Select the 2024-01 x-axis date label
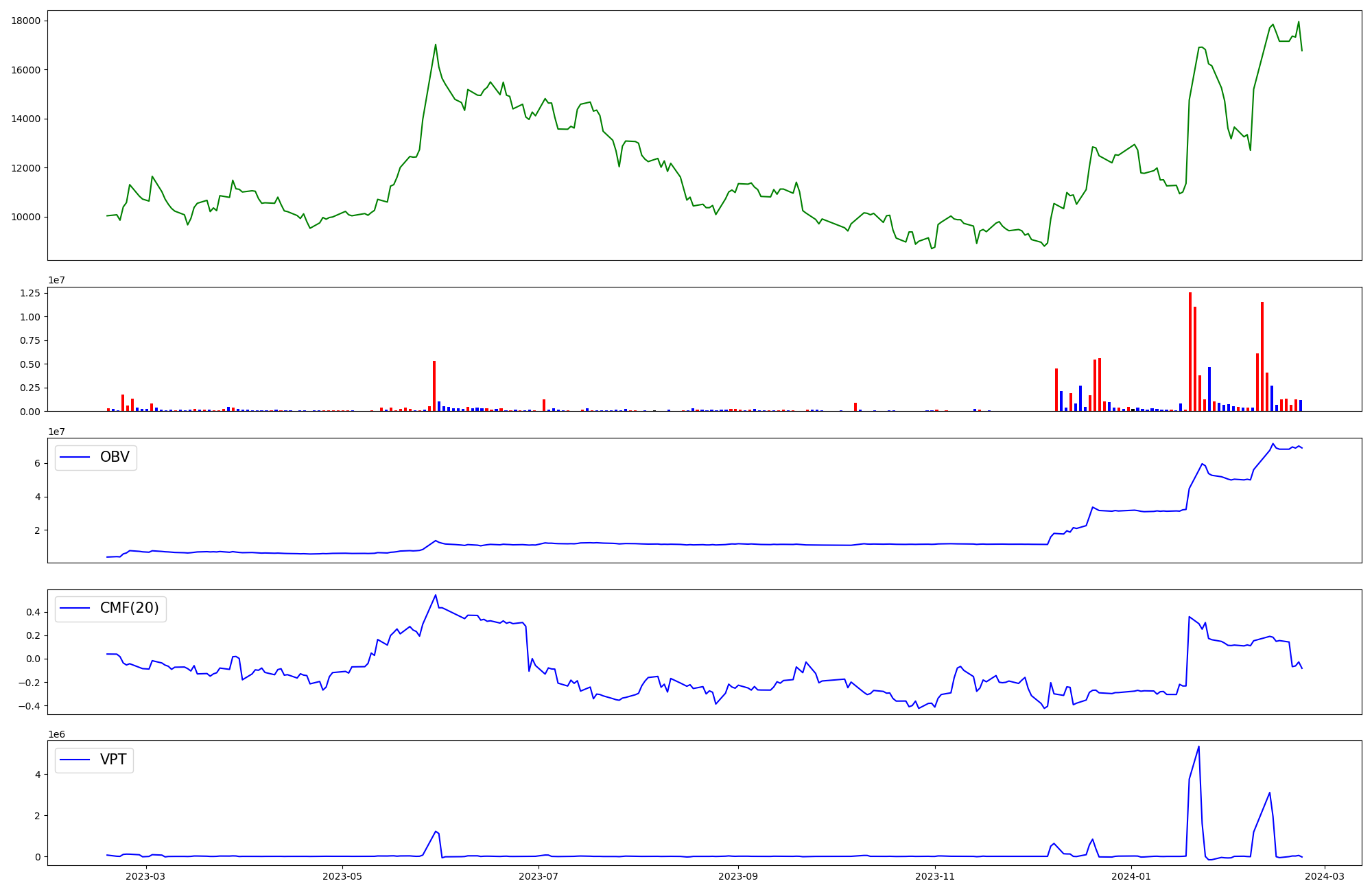 pos(1131,876)
